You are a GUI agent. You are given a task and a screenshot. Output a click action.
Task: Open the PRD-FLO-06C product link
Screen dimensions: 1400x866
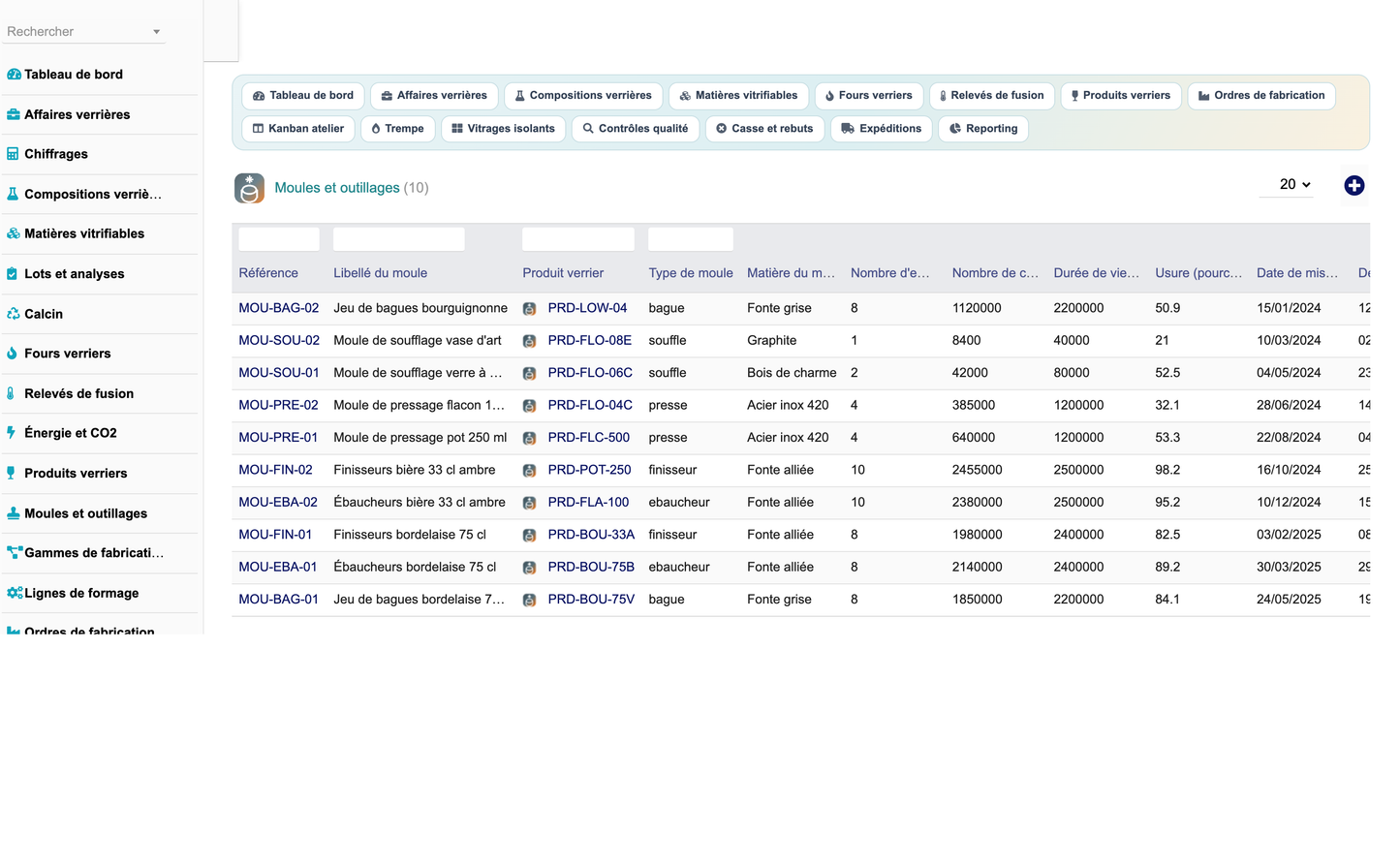[x=590, y=373]
